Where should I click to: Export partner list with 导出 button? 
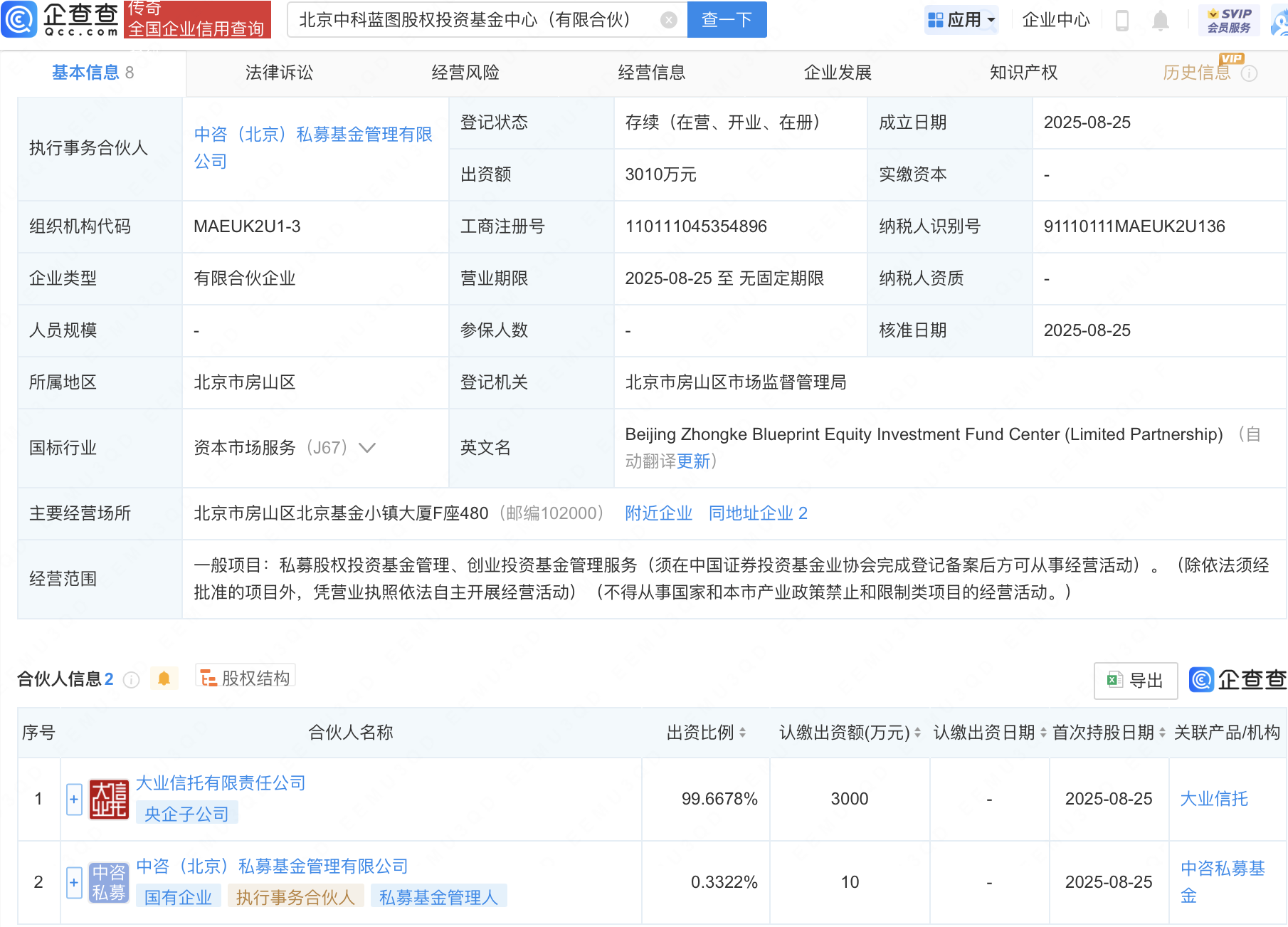coord(1136,681)
